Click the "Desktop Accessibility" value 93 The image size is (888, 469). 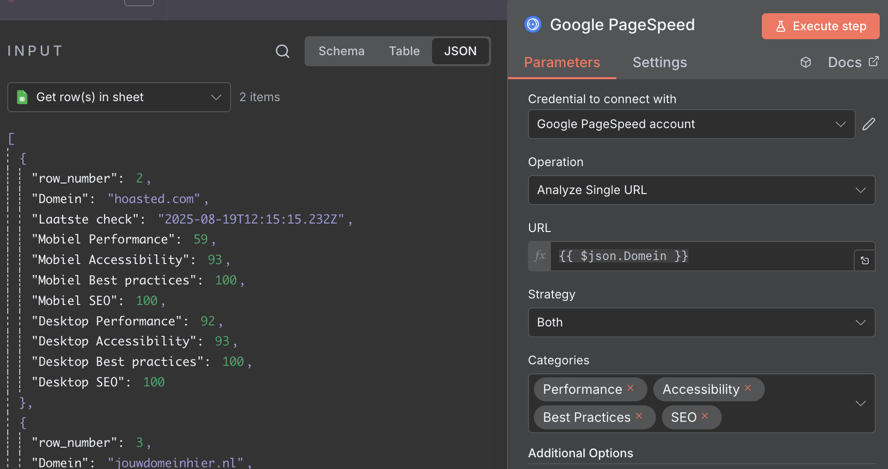point(222,342)
